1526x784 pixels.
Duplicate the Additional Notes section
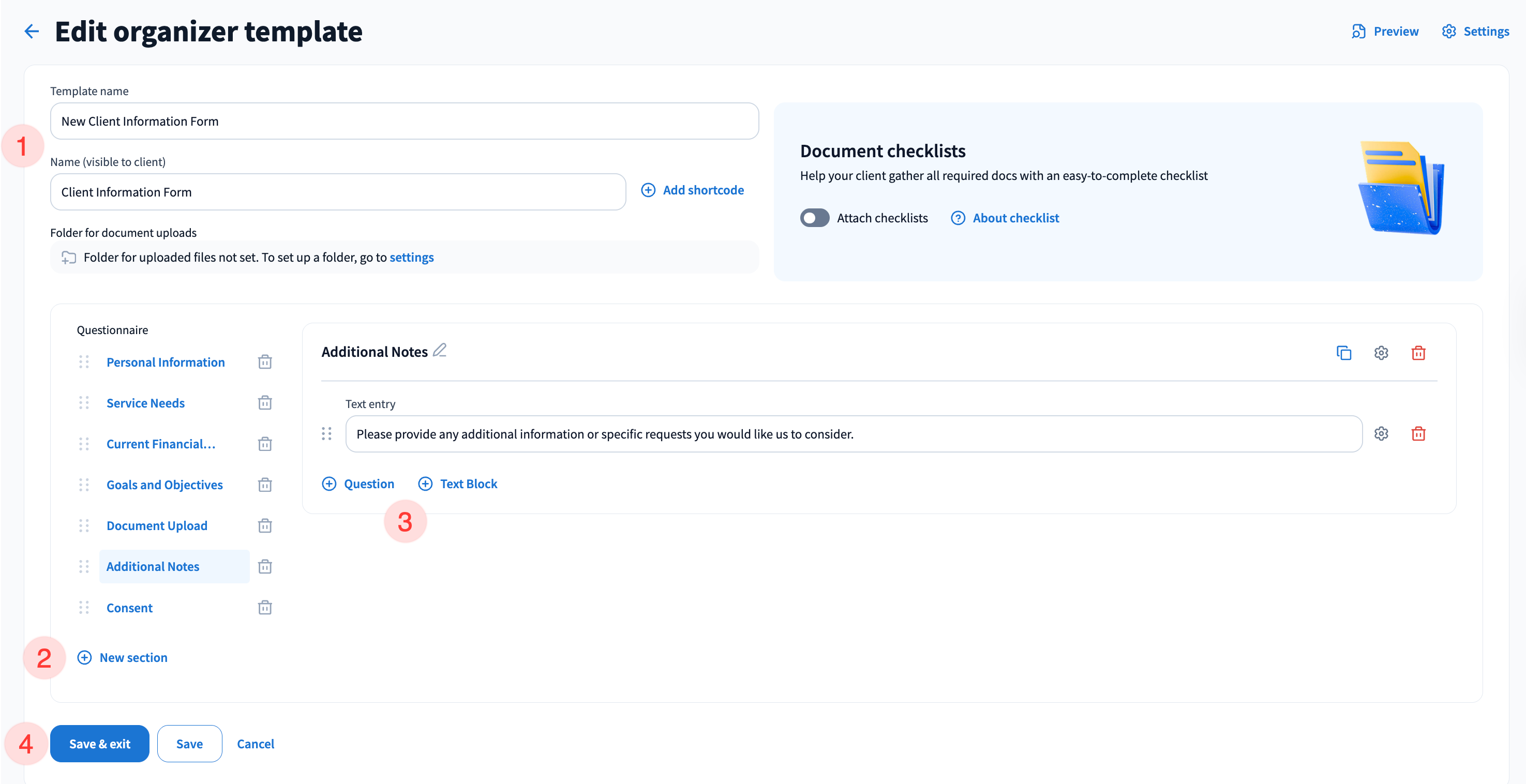click(1343, 353)
